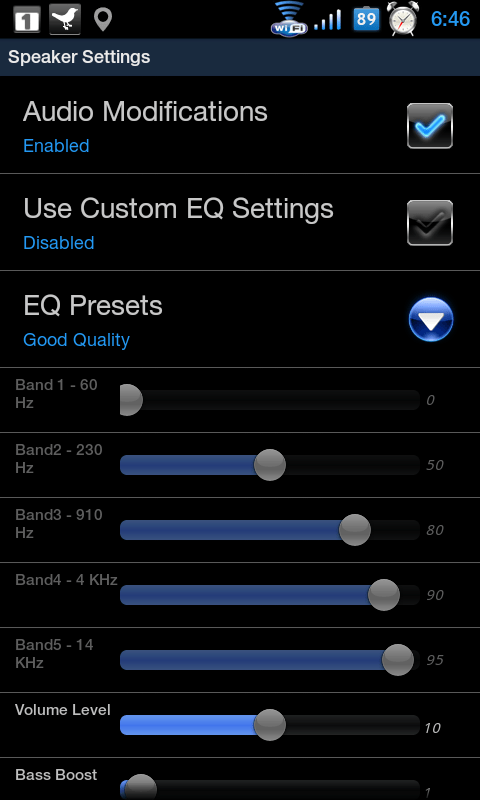
Task: Tap the notification badge icon showing 1
Action: [27, 20]
